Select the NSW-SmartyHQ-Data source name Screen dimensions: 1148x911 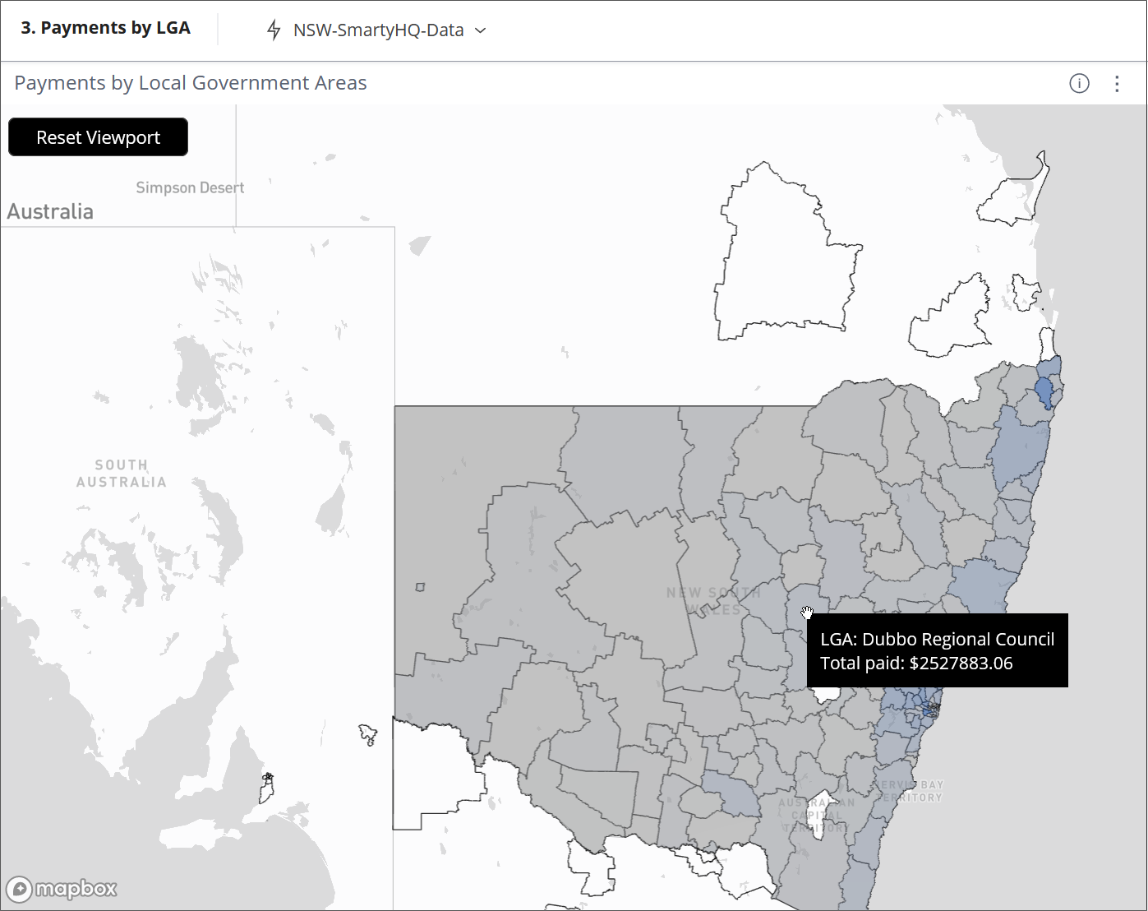(378, 30)
